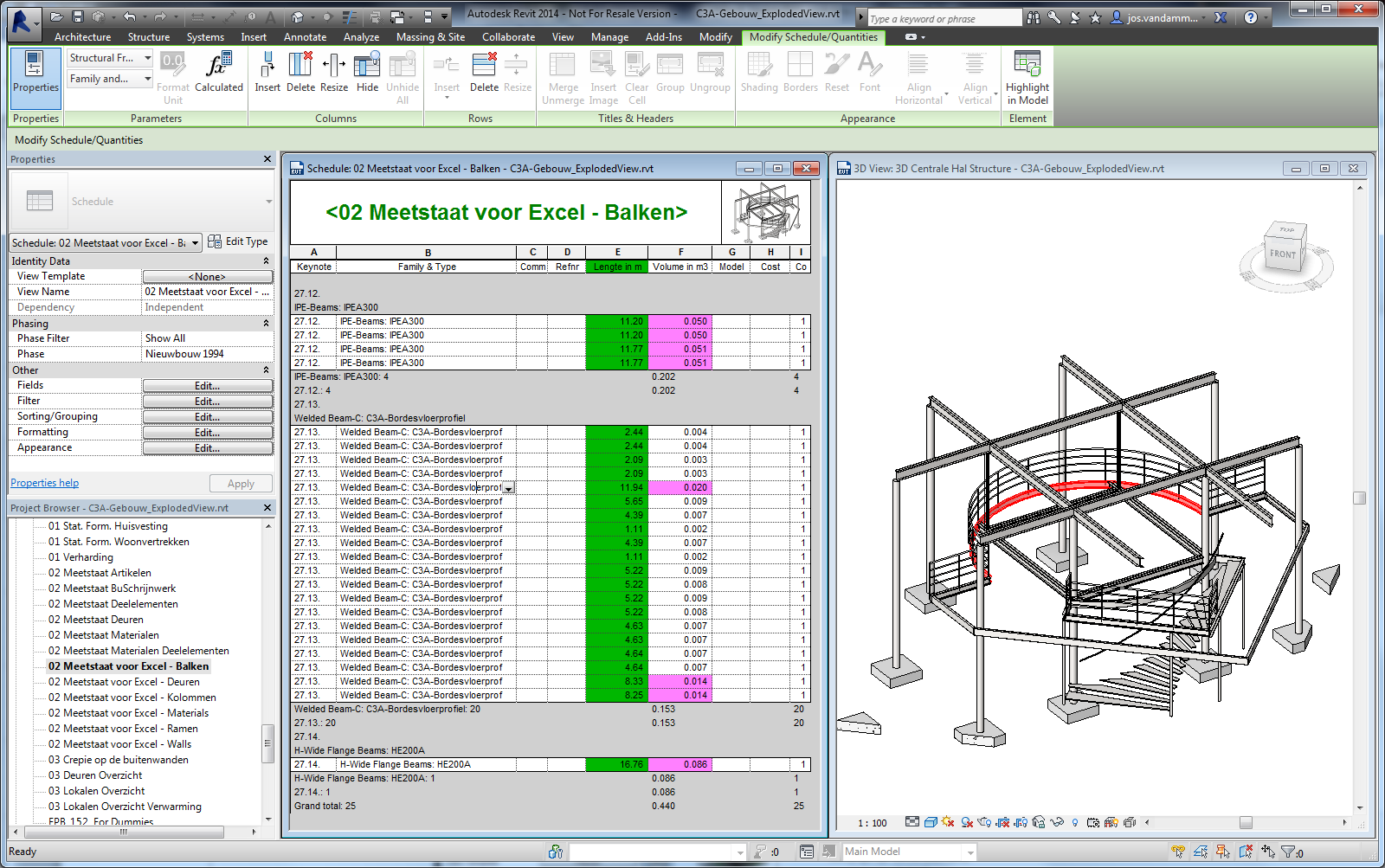The width and height of the screenshot is (1385, 868).
Task: Toggle Select Elements by Face in status bar
Action: pos(1246,852)
